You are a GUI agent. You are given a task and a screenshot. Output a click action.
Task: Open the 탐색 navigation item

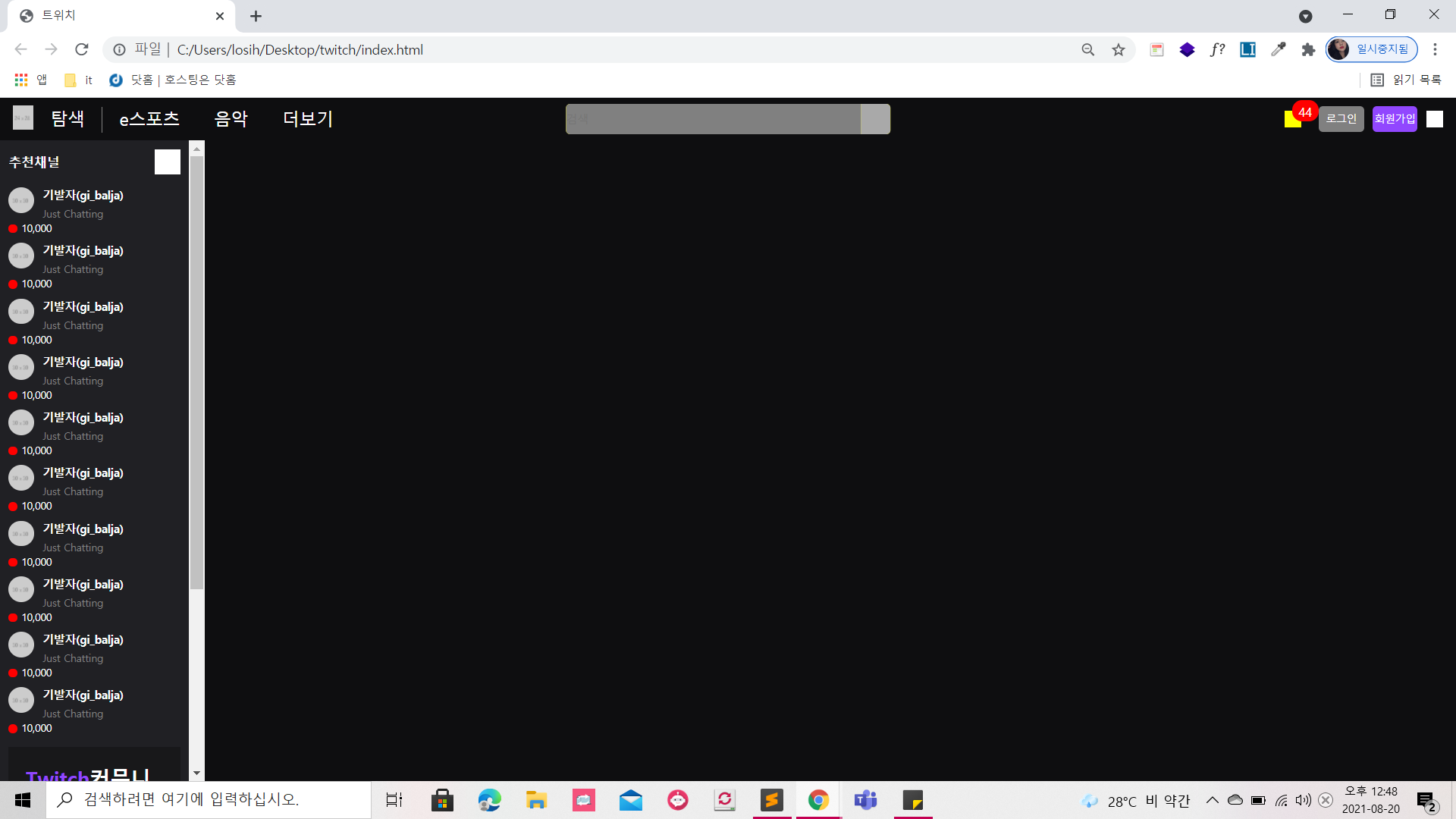click(67, 119)
